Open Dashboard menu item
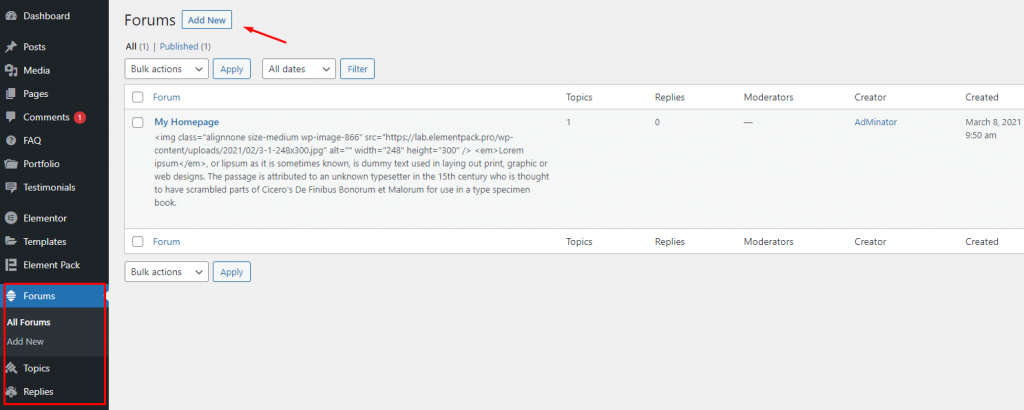The image size is (1024, 410). (x=54, y=16)
